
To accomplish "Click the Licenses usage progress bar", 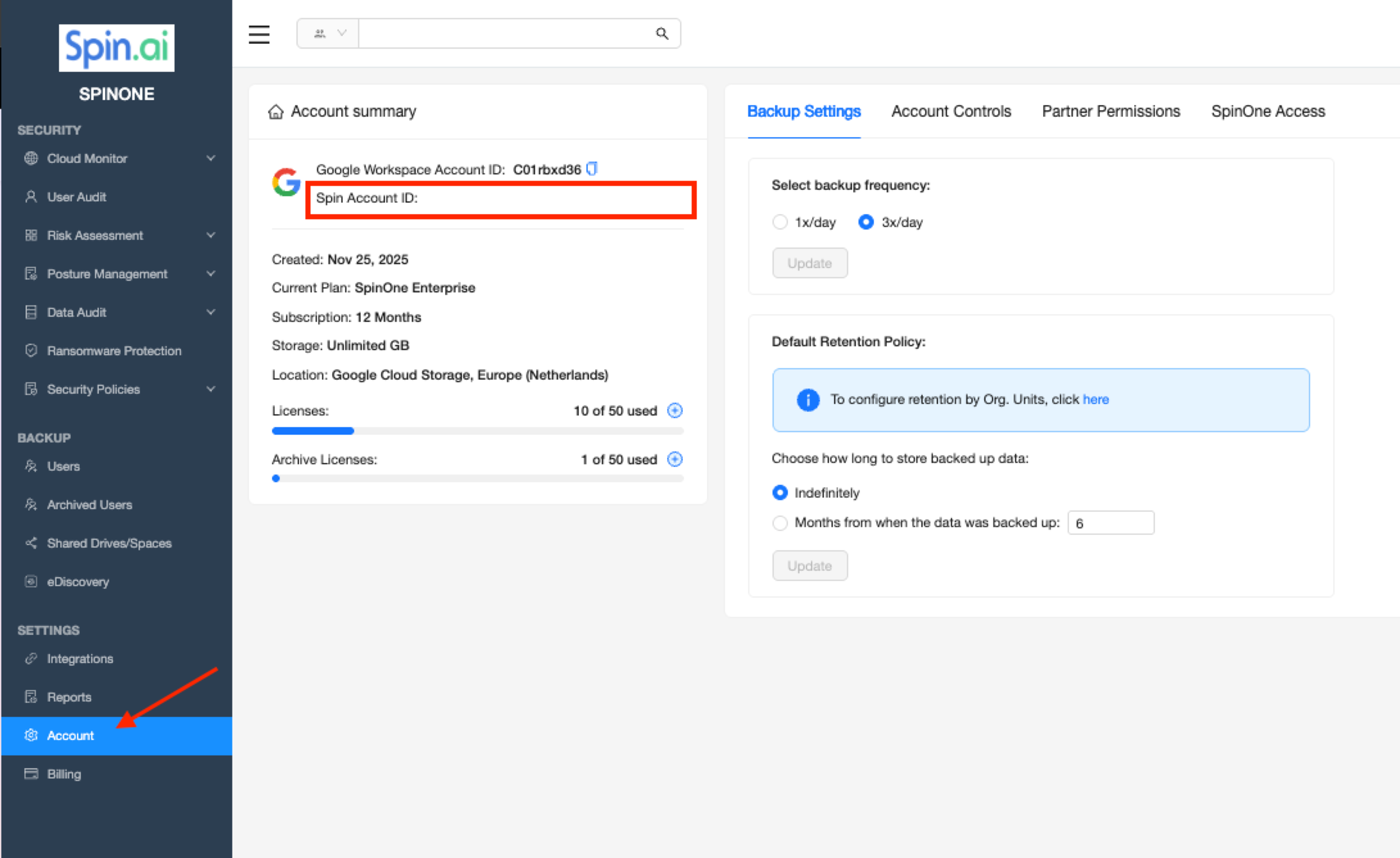I will [x=478, y=431].
